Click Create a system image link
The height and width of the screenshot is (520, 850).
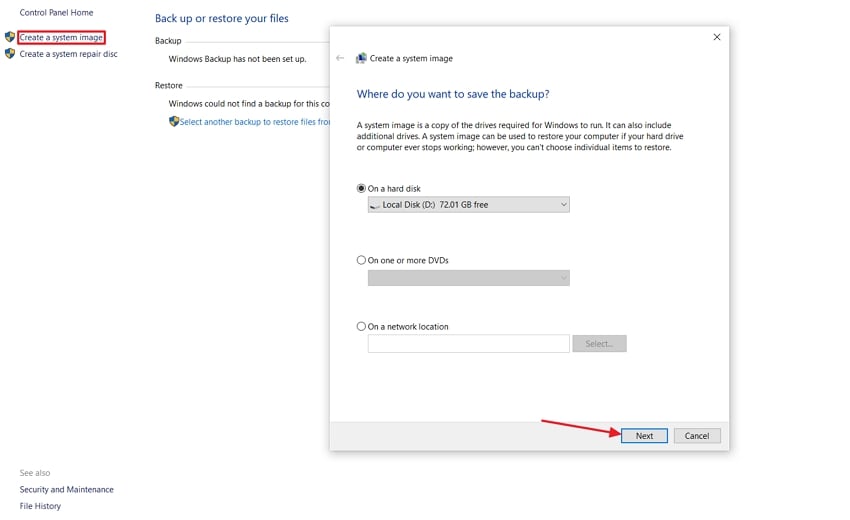pyautogui.click(x=61, y=37)
